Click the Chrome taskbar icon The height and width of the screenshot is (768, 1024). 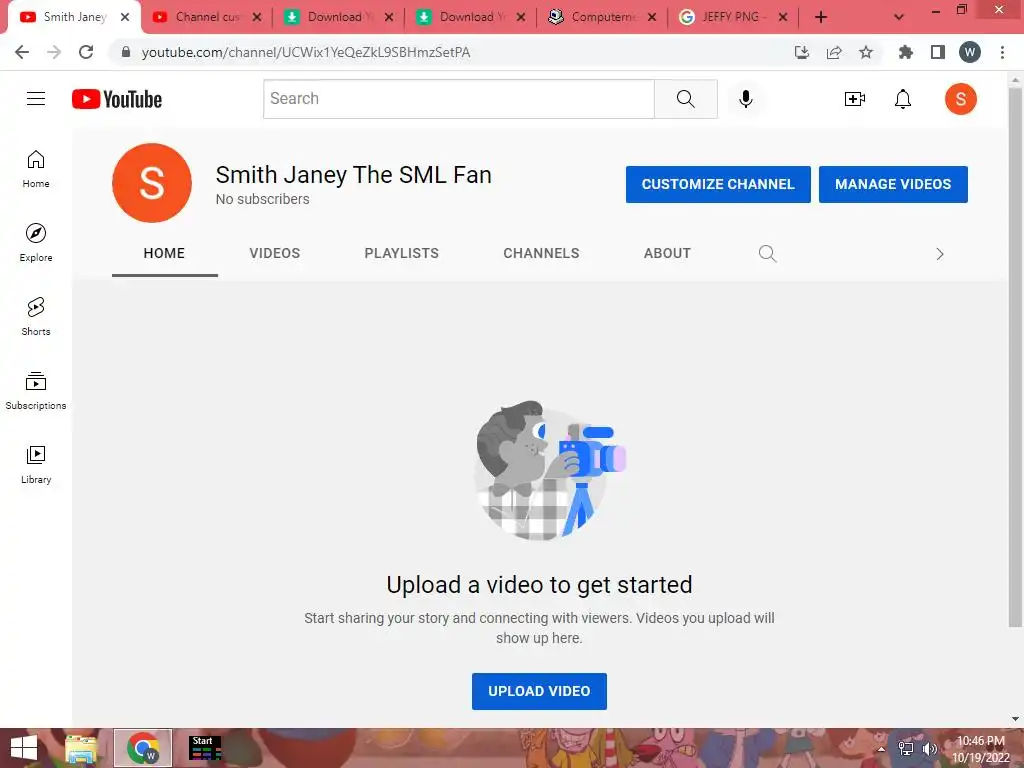point(143,748)
